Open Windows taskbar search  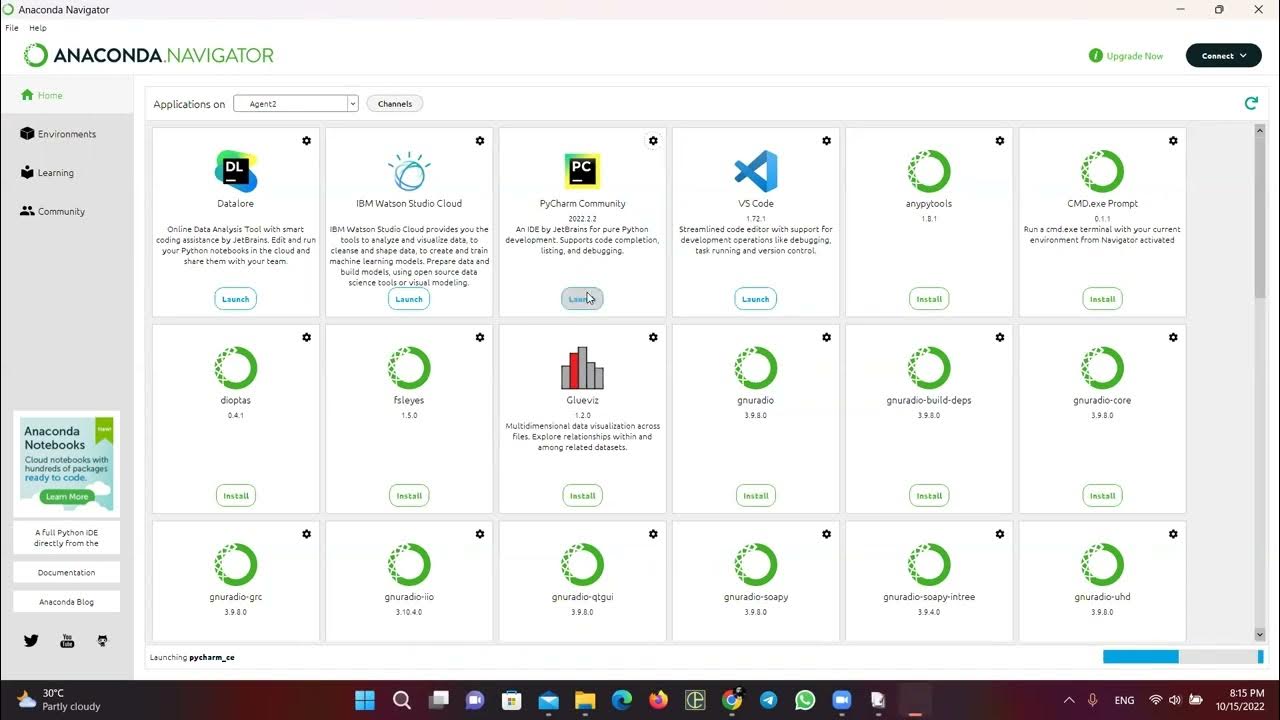click(x=401, y=700)
